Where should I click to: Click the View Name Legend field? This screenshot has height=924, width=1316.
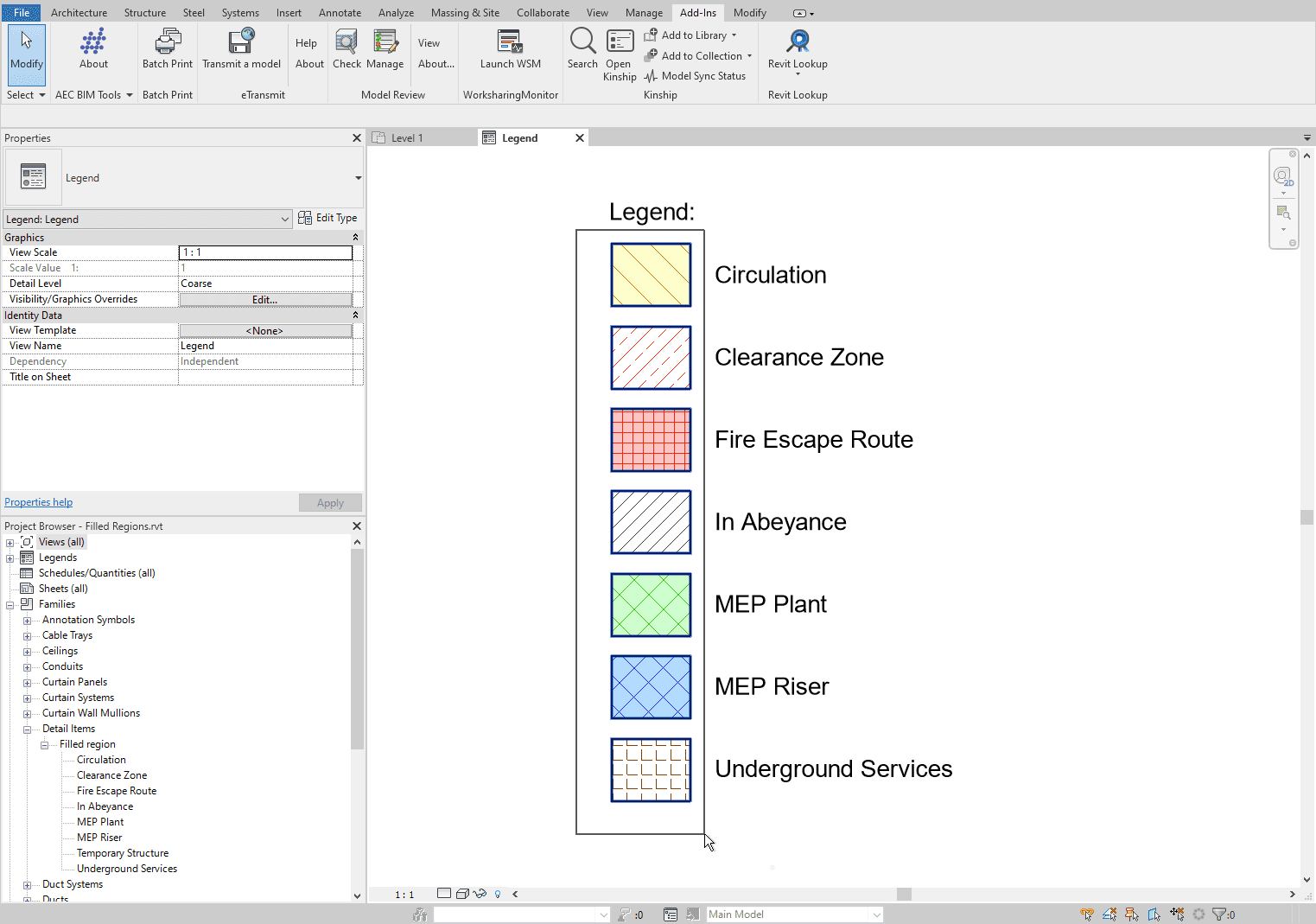[266, 346]
